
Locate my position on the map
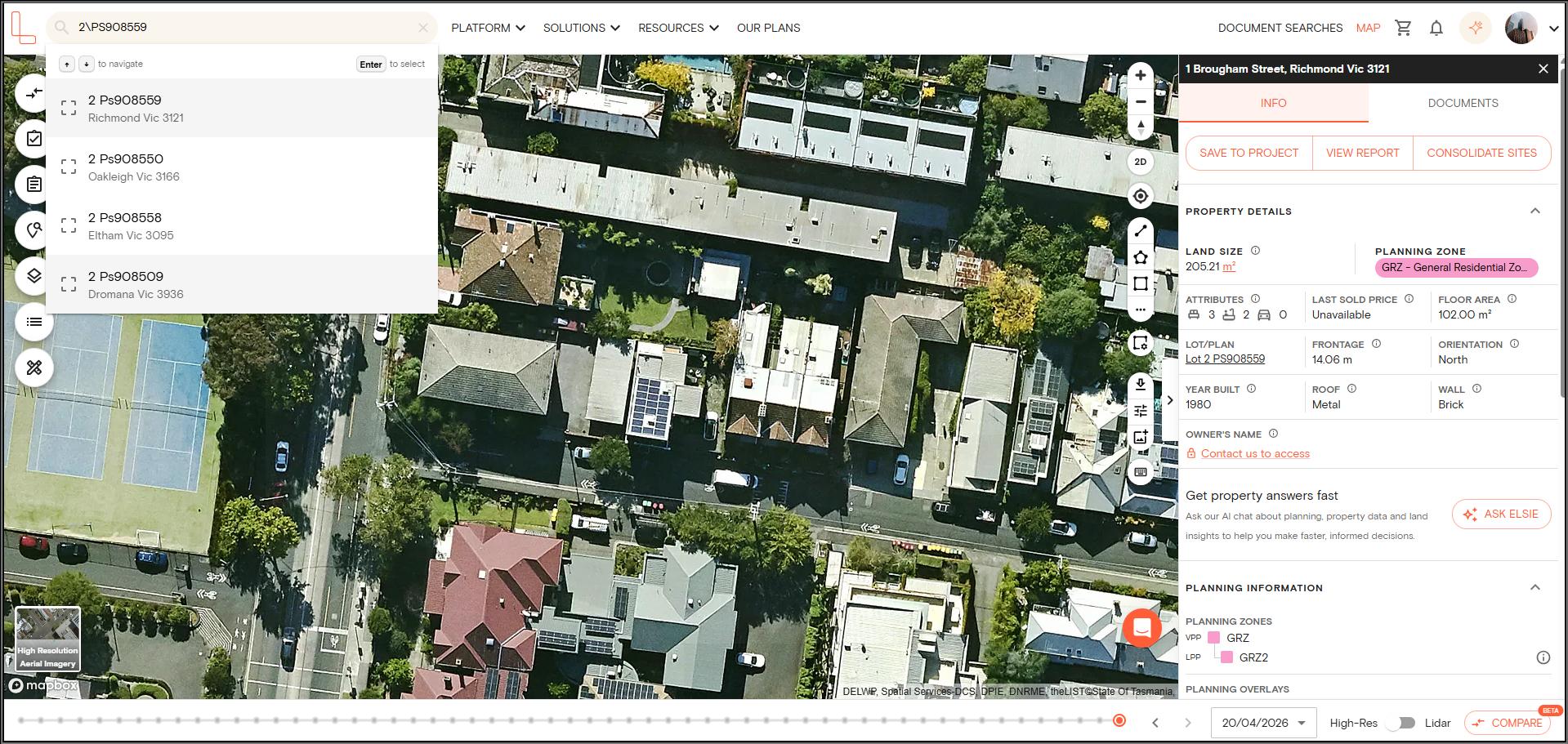coord(1141,196)
